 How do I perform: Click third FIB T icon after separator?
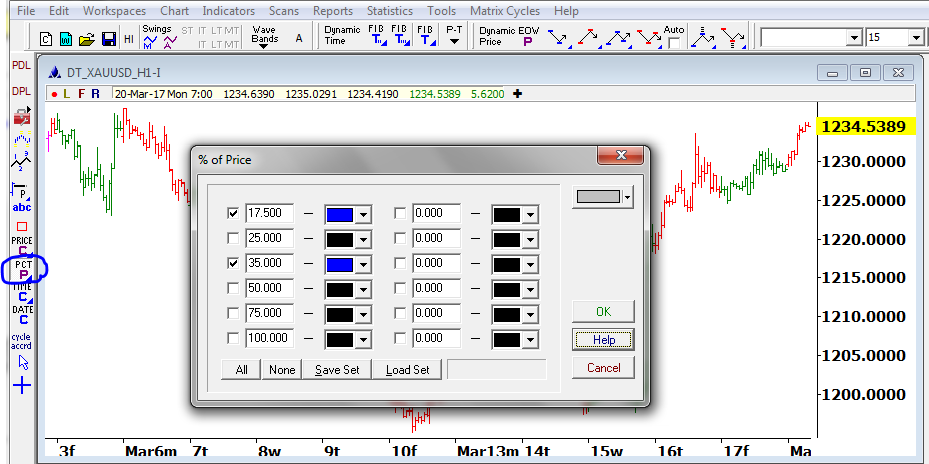[426, 36]
